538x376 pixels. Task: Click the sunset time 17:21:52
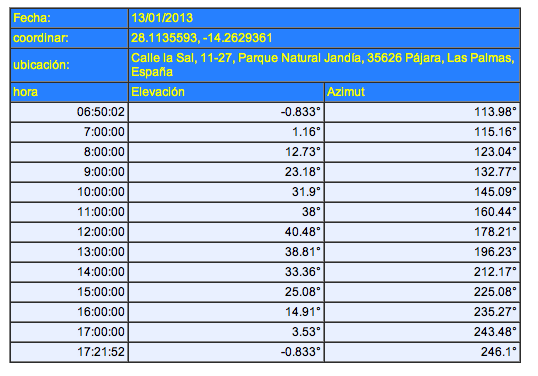[101, 352]
